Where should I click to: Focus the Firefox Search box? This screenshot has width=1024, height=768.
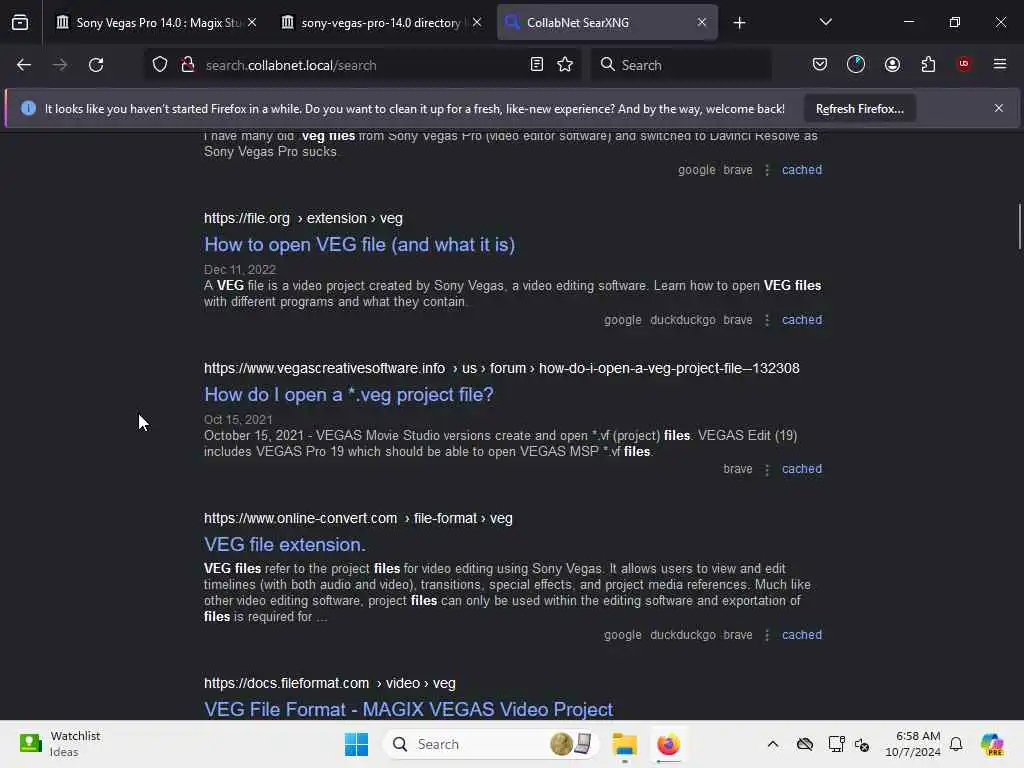coord(682,65)
